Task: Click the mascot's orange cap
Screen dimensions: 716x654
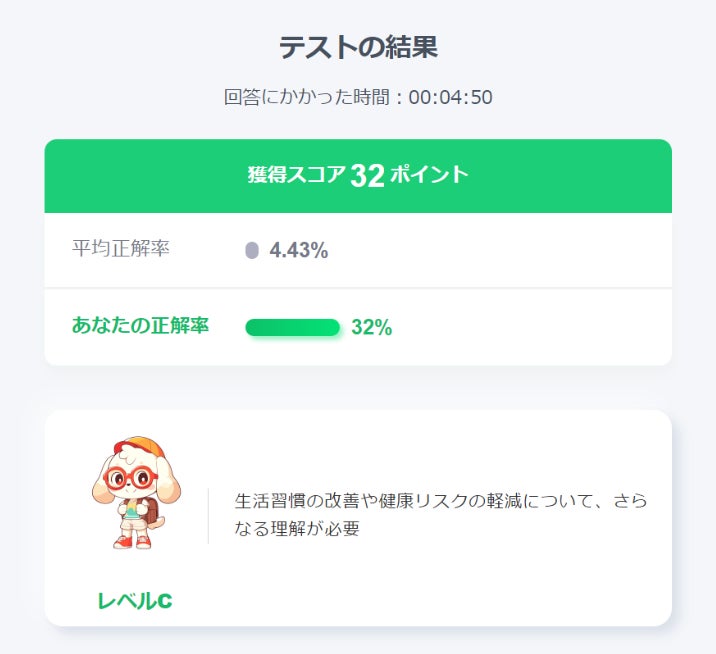Action: (140, 446)
